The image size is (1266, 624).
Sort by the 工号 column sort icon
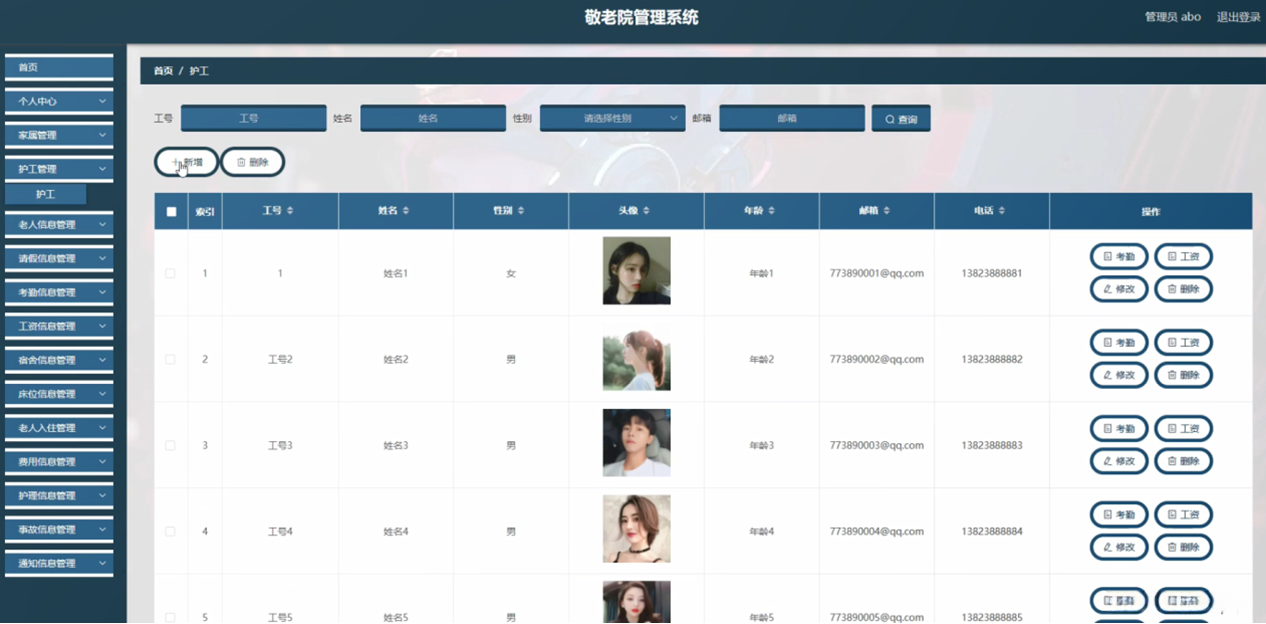(x=290, y=211)
